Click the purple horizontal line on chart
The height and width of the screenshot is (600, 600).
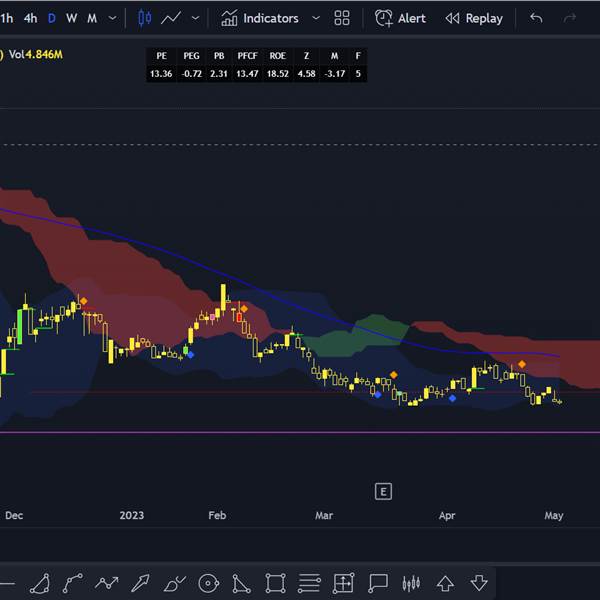[300, 432]
